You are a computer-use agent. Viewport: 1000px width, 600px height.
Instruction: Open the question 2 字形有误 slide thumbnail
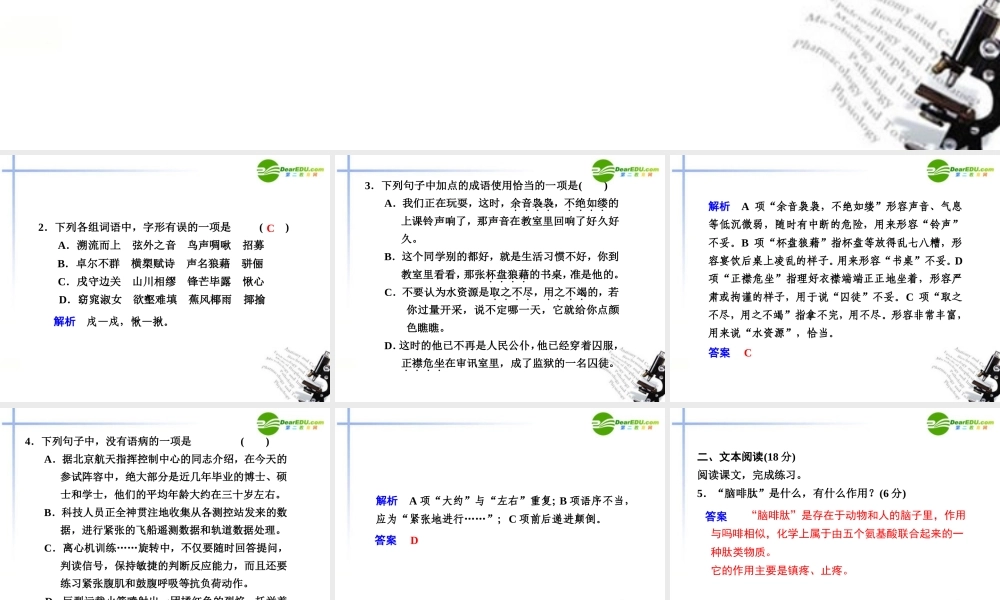tap(165, 278)
